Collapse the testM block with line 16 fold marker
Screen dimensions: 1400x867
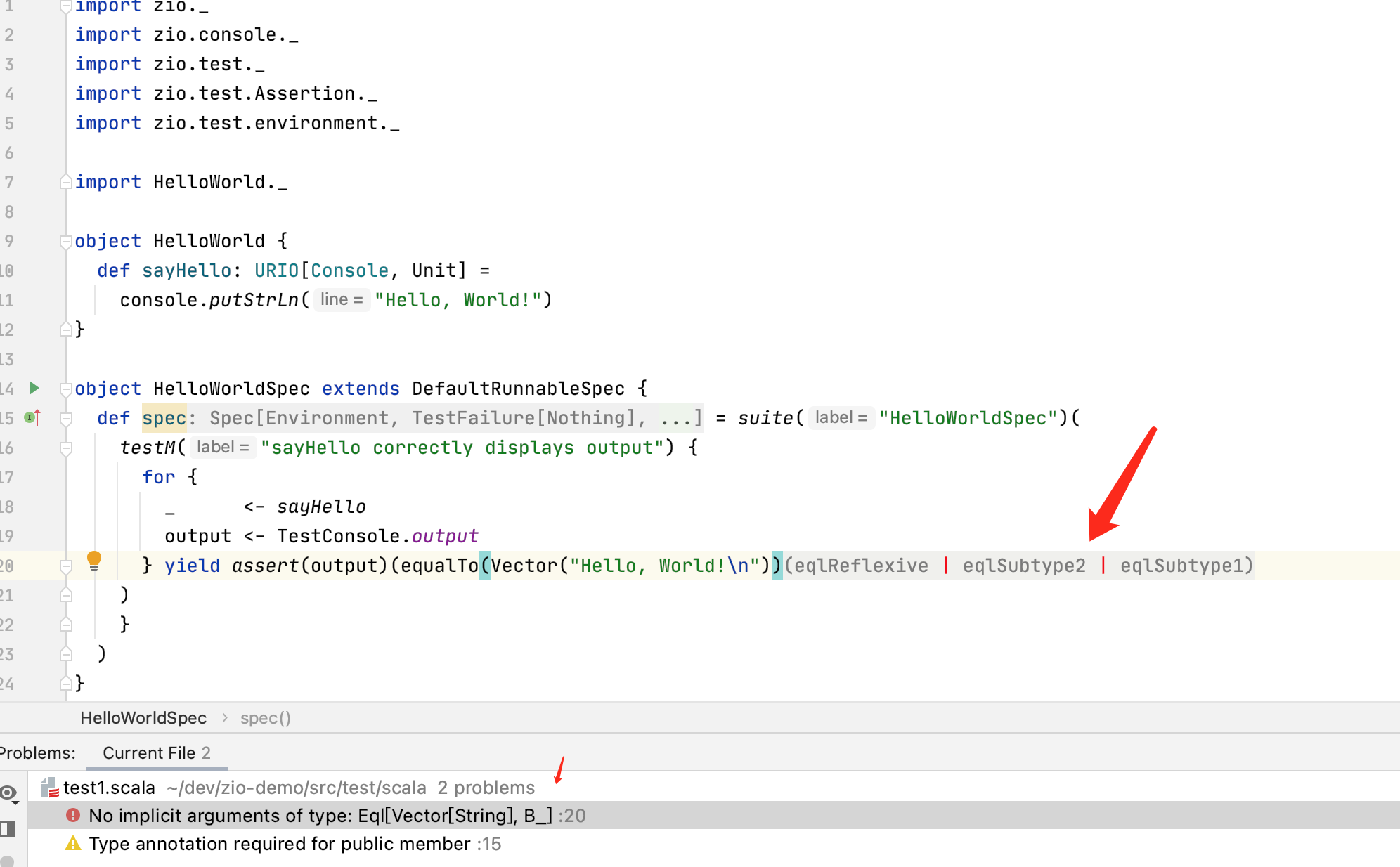click(66, 450)
